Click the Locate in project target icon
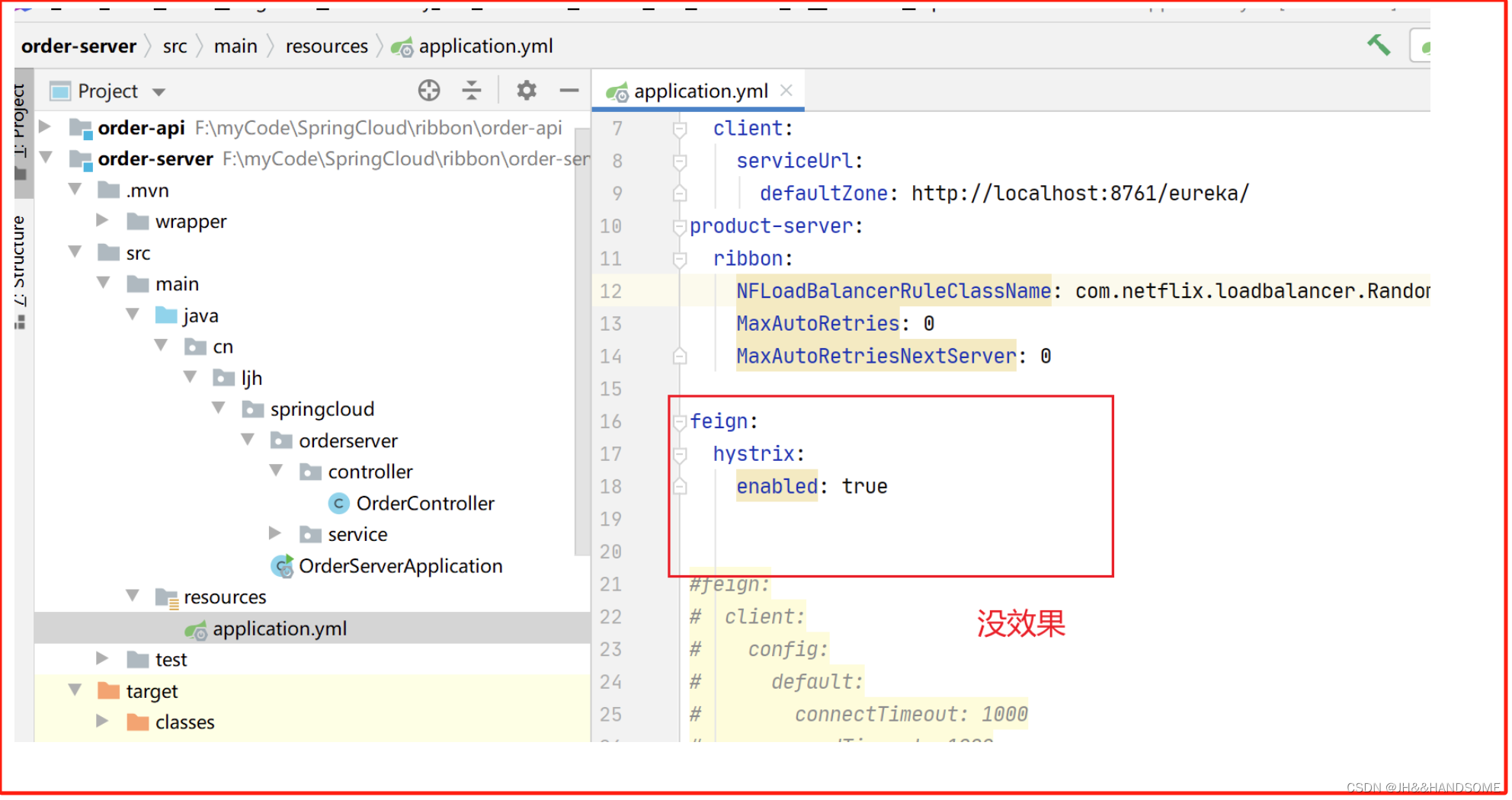 pyautogui.click(x=428, y=91)
